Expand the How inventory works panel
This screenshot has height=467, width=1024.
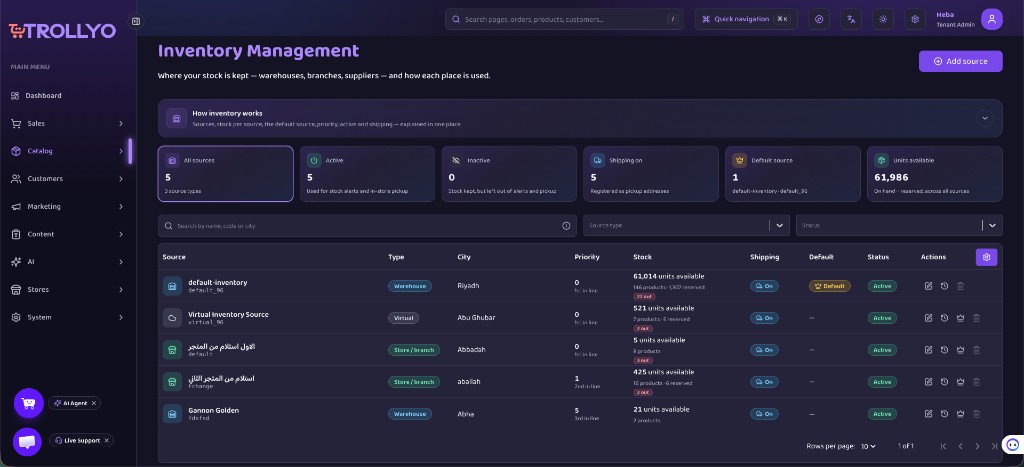[985, 118]
